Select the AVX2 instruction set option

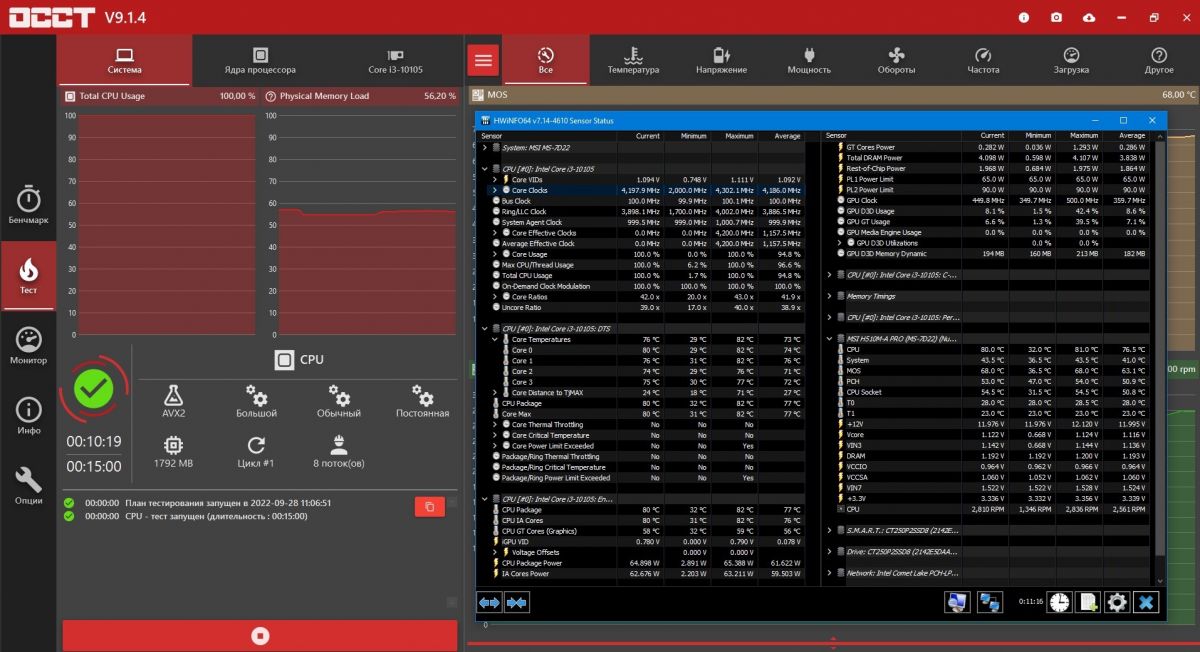pyautogui.click(x=173, y=401)
